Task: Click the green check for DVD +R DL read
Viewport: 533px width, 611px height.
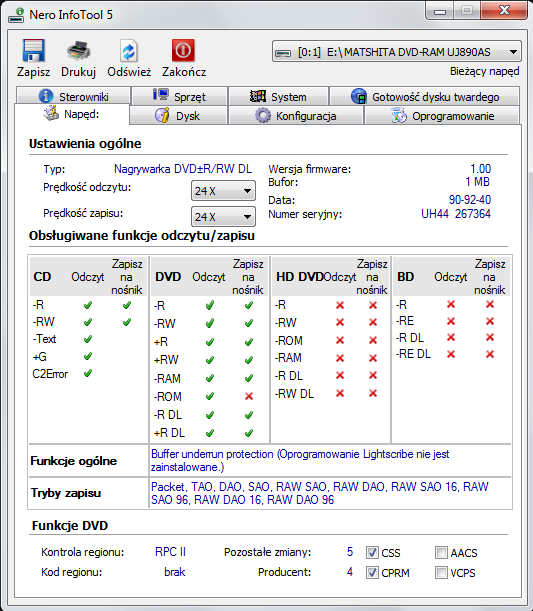Action: point(210,433)
